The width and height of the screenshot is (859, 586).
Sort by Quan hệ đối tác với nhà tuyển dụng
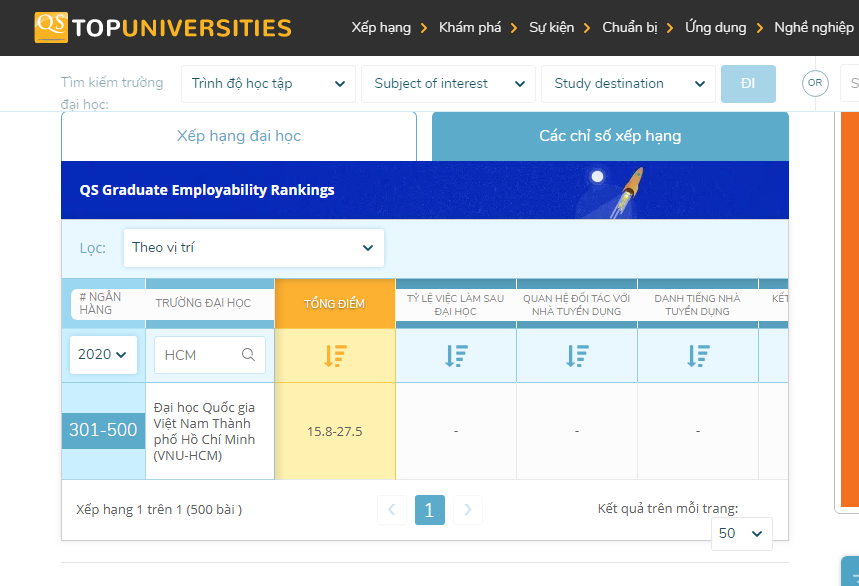pos(576,354)
